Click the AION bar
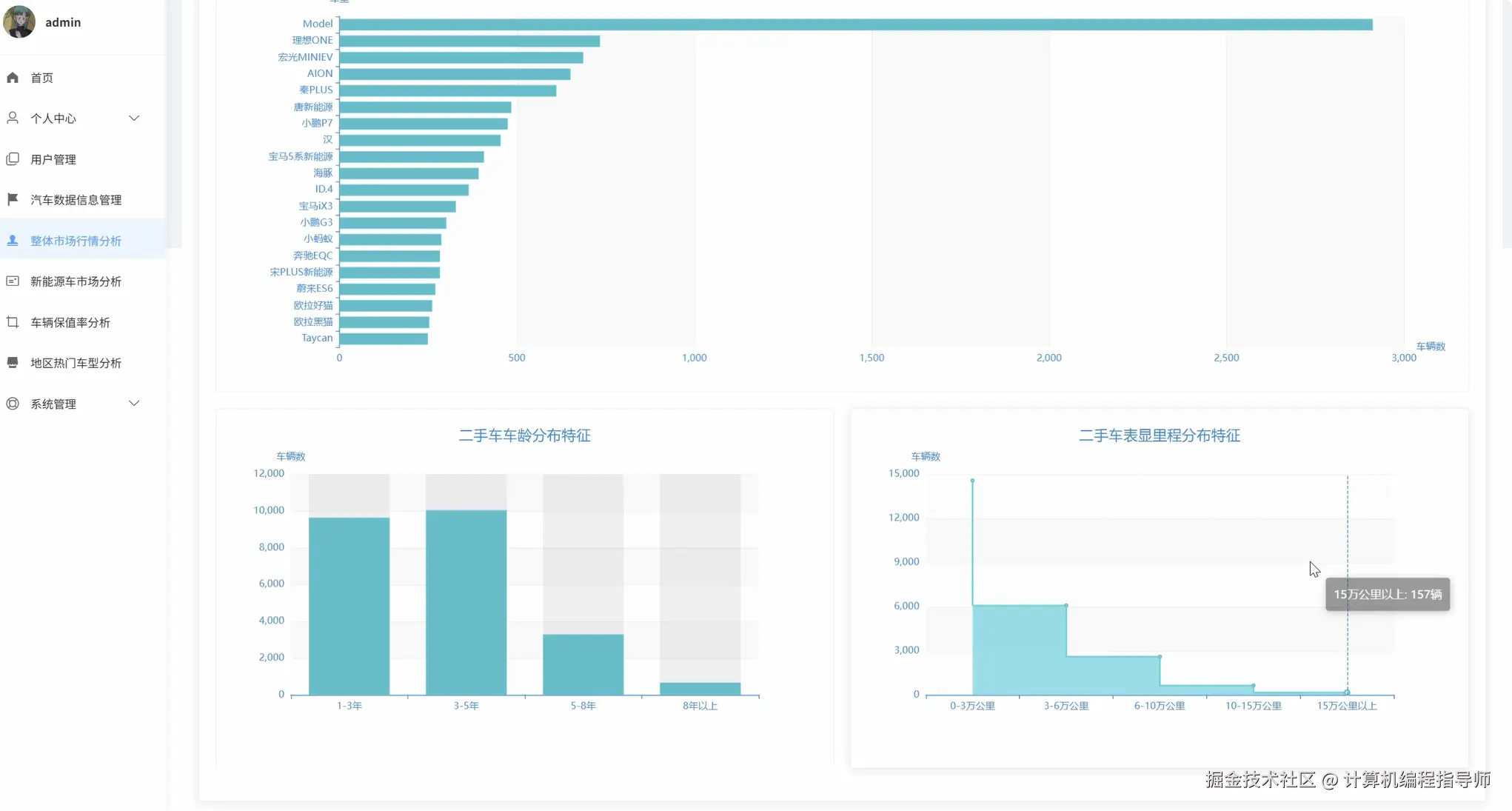The width and height of the screenshot is (1512, 811). click(x=455, y=74)
